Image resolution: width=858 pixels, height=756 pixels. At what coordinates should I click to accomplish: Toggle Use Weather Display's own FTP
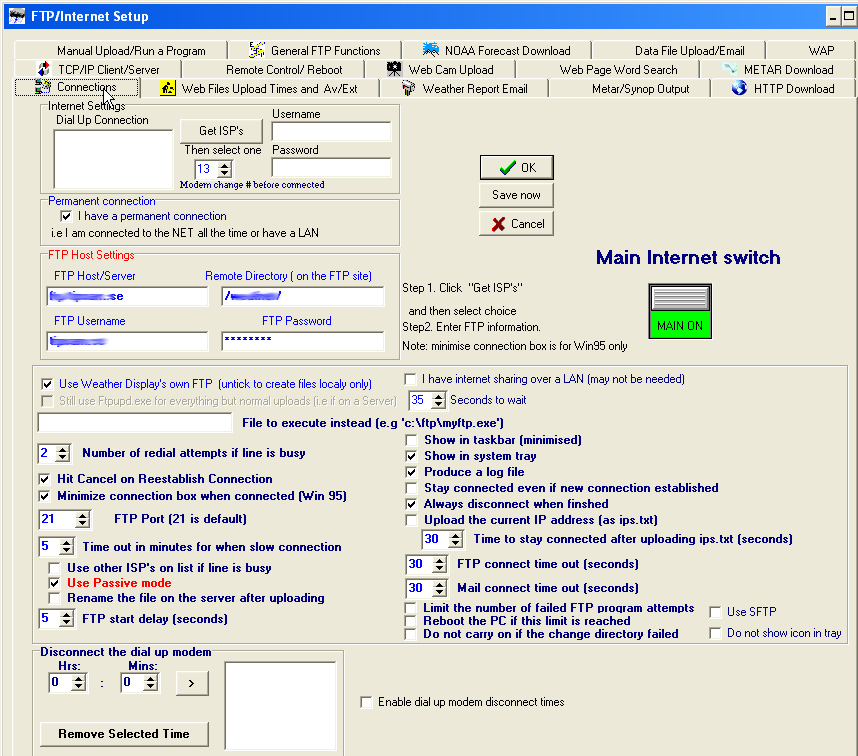[47, 384]
